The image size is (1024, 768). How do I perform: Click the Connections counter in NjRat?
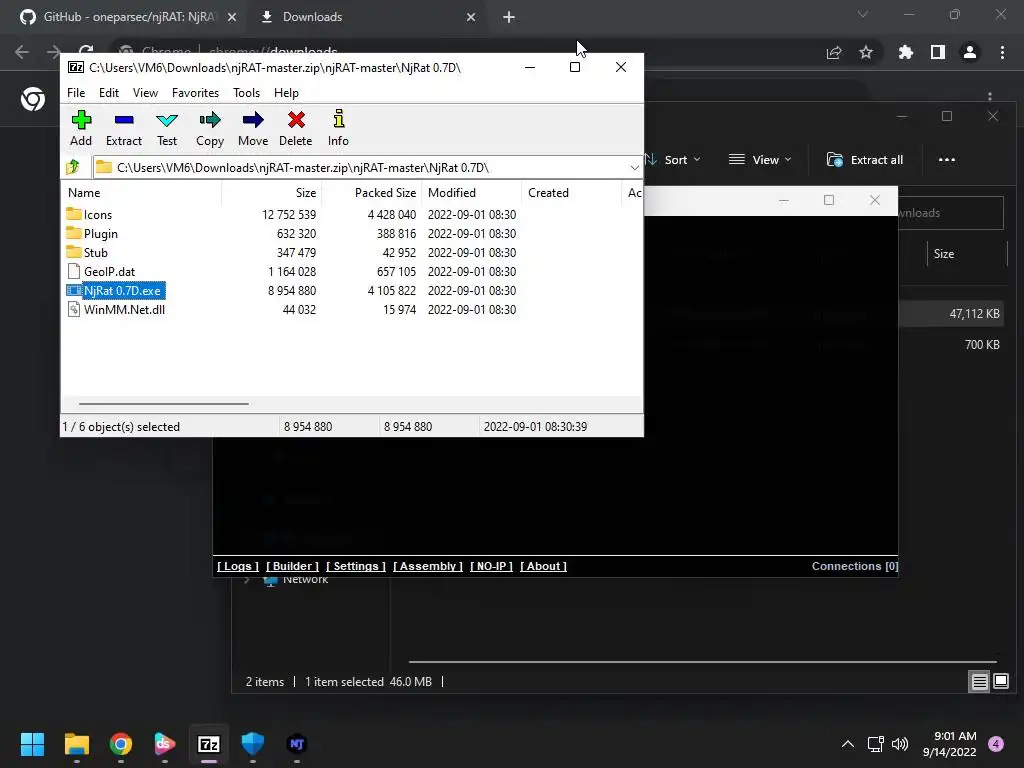[855, 566]
